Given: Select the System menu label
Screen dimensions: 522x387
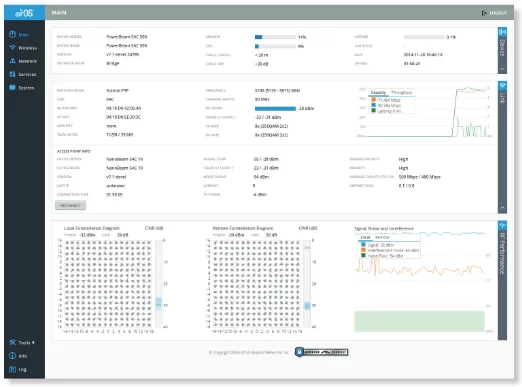Looking at the screenshot, I should coord(26,88).
